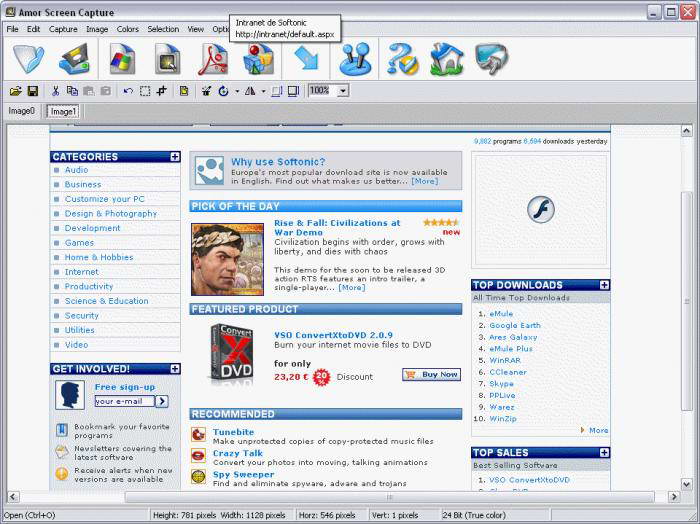Click the large Adobe PDF icon
Screen dimensions: 700x524
pos(212,58)
